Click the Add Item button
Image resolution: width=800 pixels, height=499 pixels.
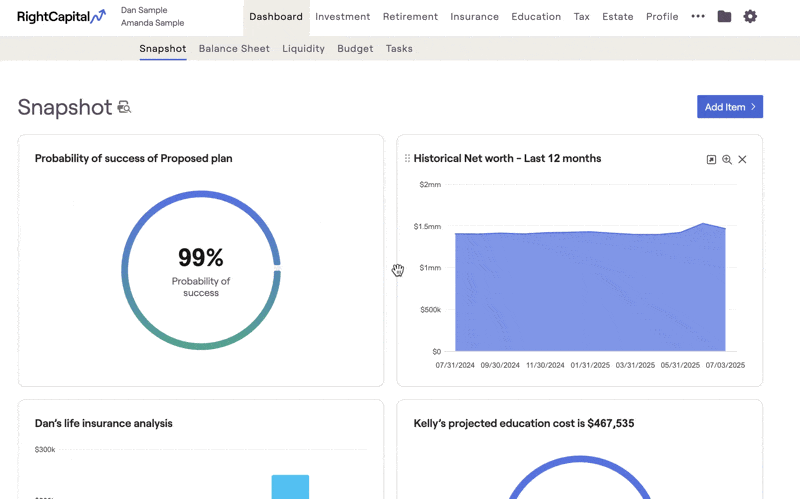click(730, 107)
